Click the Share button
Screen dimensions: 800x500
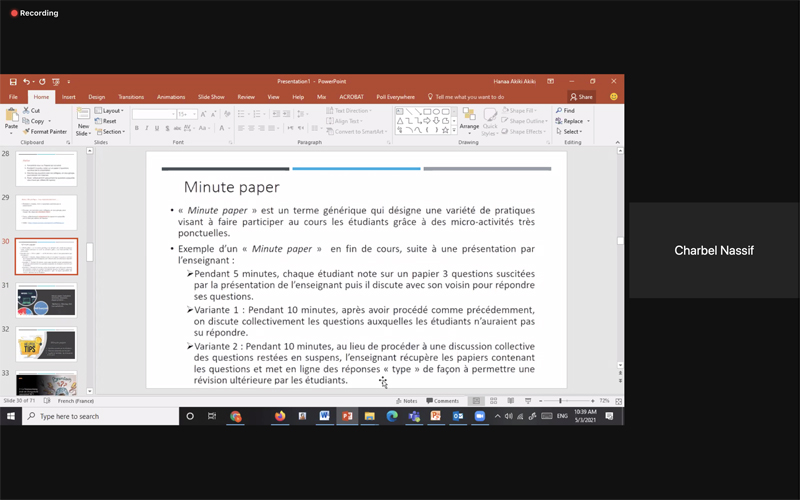(x=582, y=97)
